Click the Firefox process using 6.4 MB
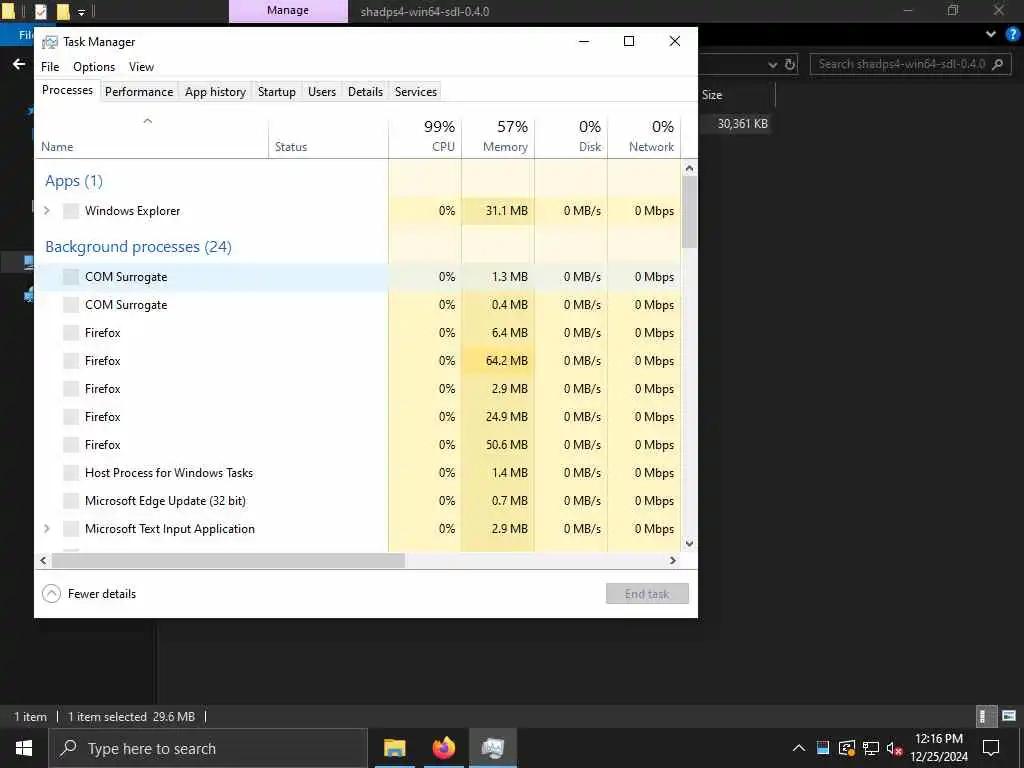This screenshot has width=1024, height=768. click(x=358, y=333)
